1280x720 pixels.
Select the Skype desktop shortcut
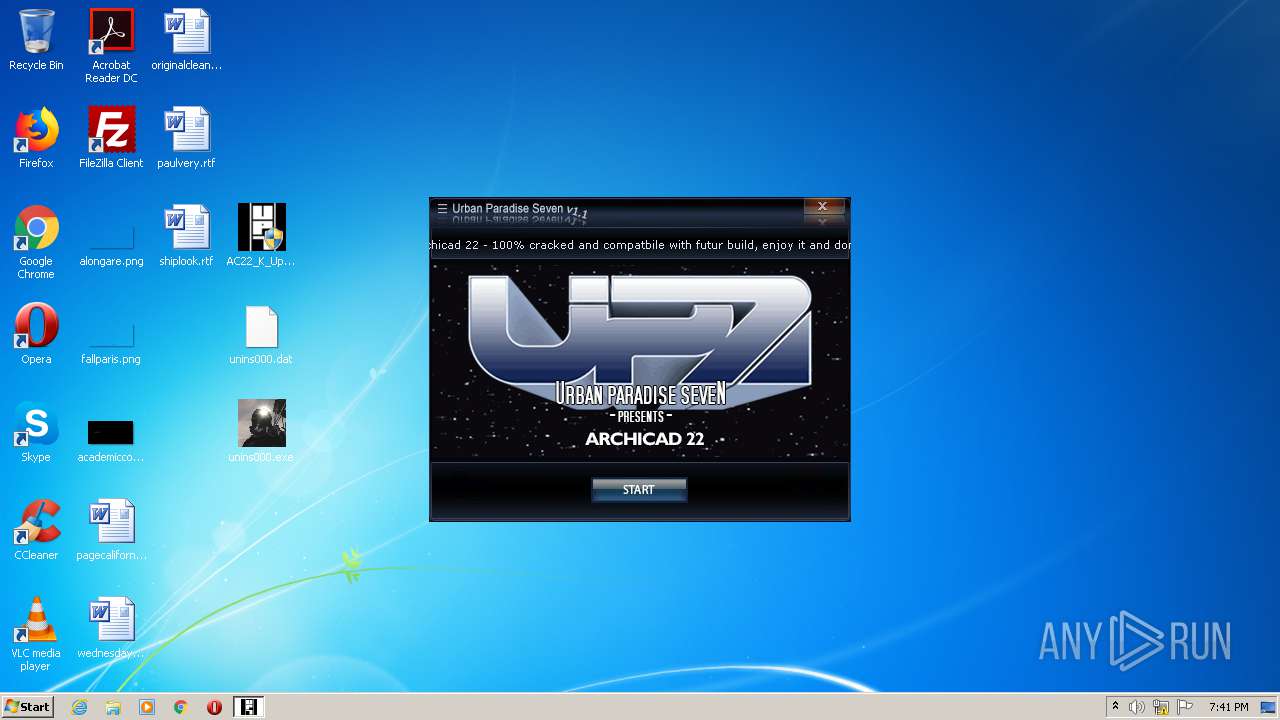[x=36, y=432]
